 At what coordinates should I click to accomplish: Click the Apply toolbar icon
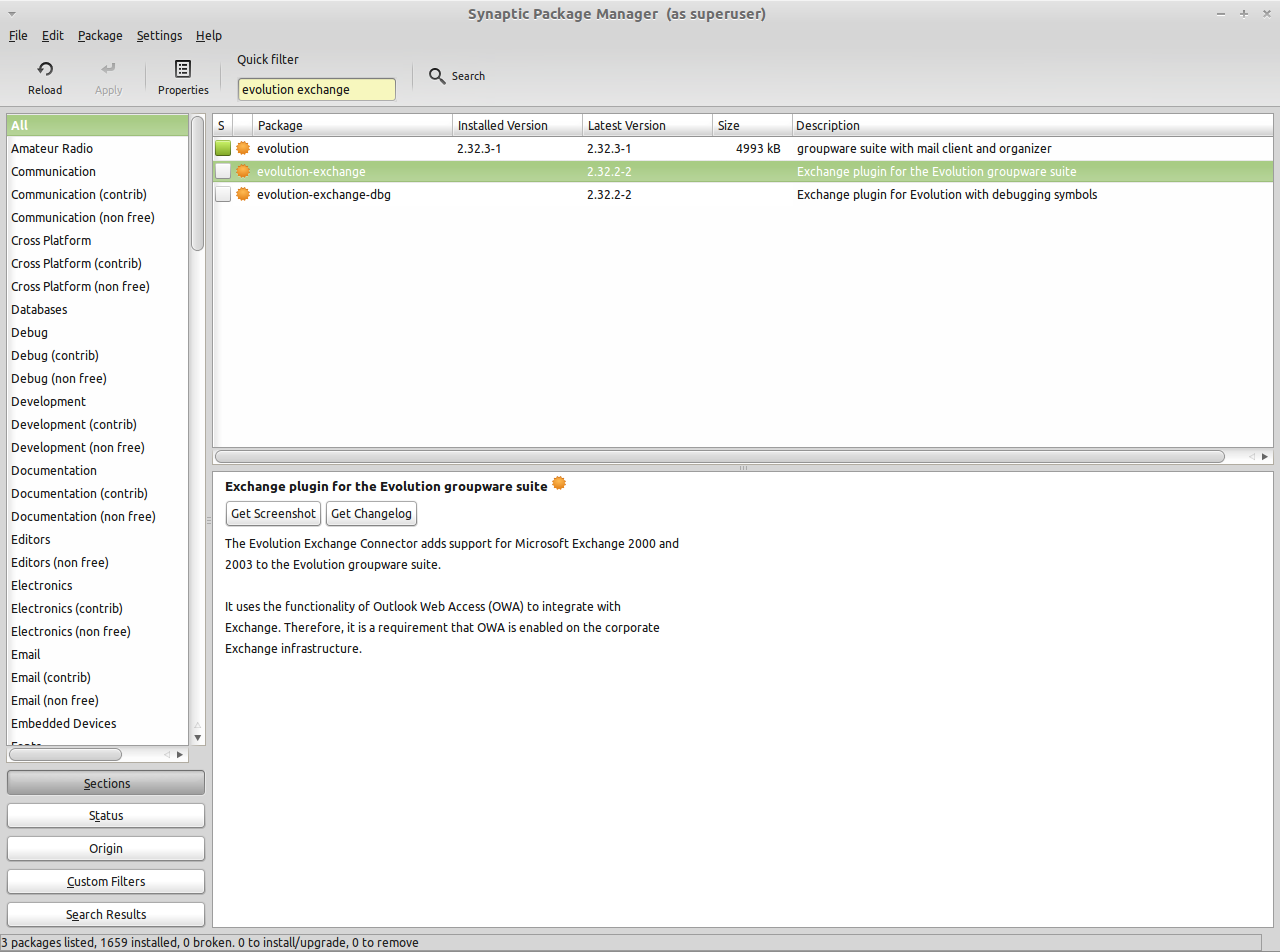click(x=108, y=69)
